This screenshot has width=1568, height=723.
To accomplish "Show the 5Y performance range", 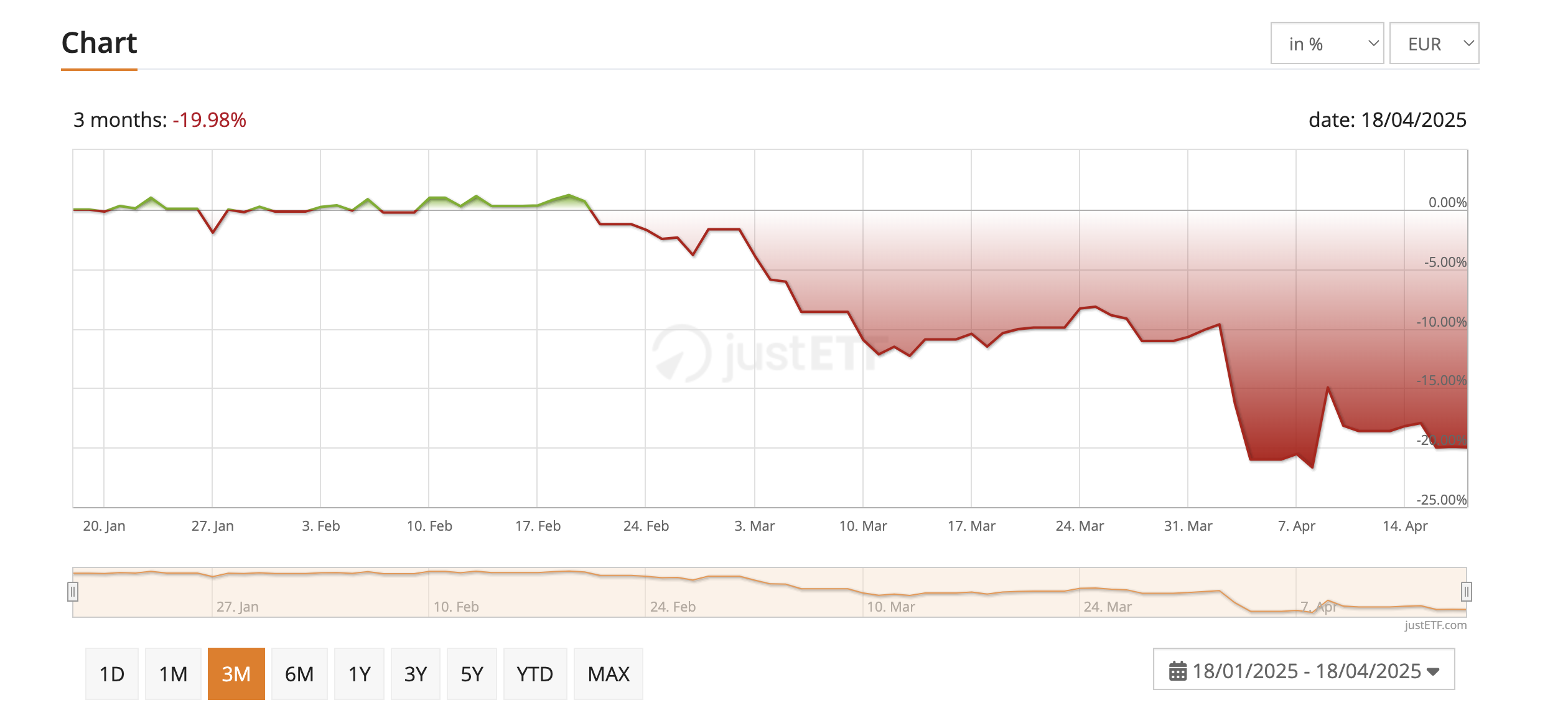I will pyautogui.click(x=472, y=674).
